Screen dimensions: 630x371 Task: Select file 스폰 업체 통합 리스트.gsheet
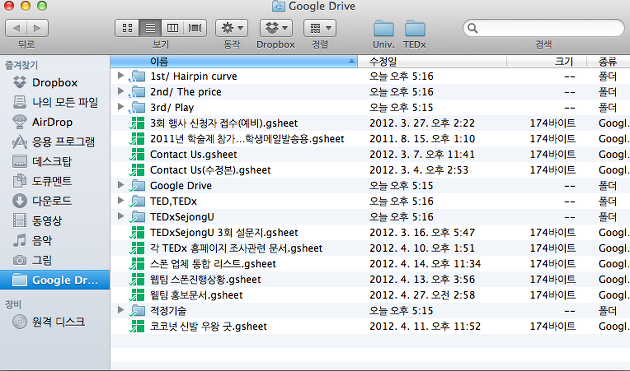tap(213, 264)
